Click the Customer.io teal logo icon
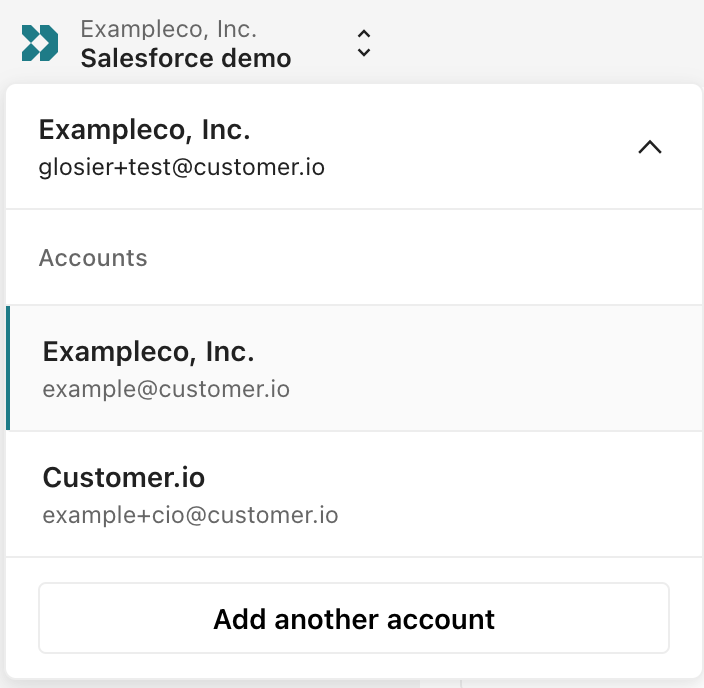 (40, 43)
